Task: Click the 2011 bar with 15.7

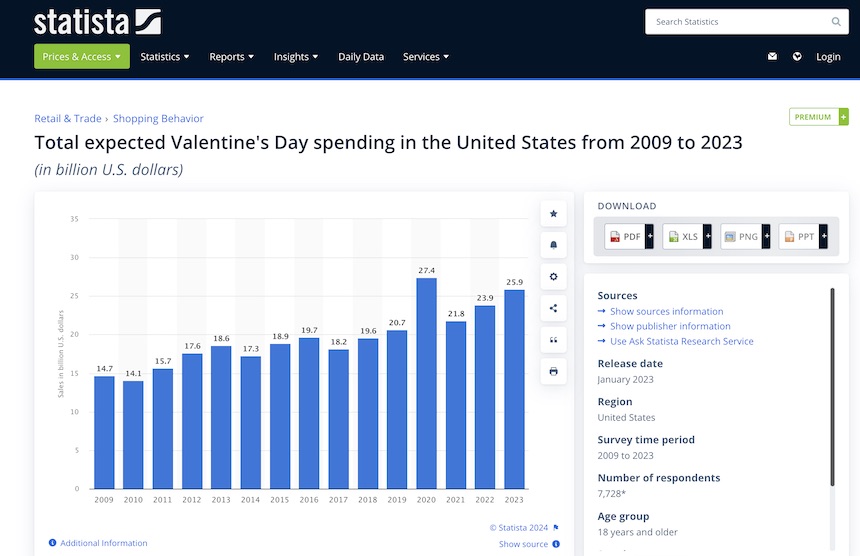Action: pos(163,429)
